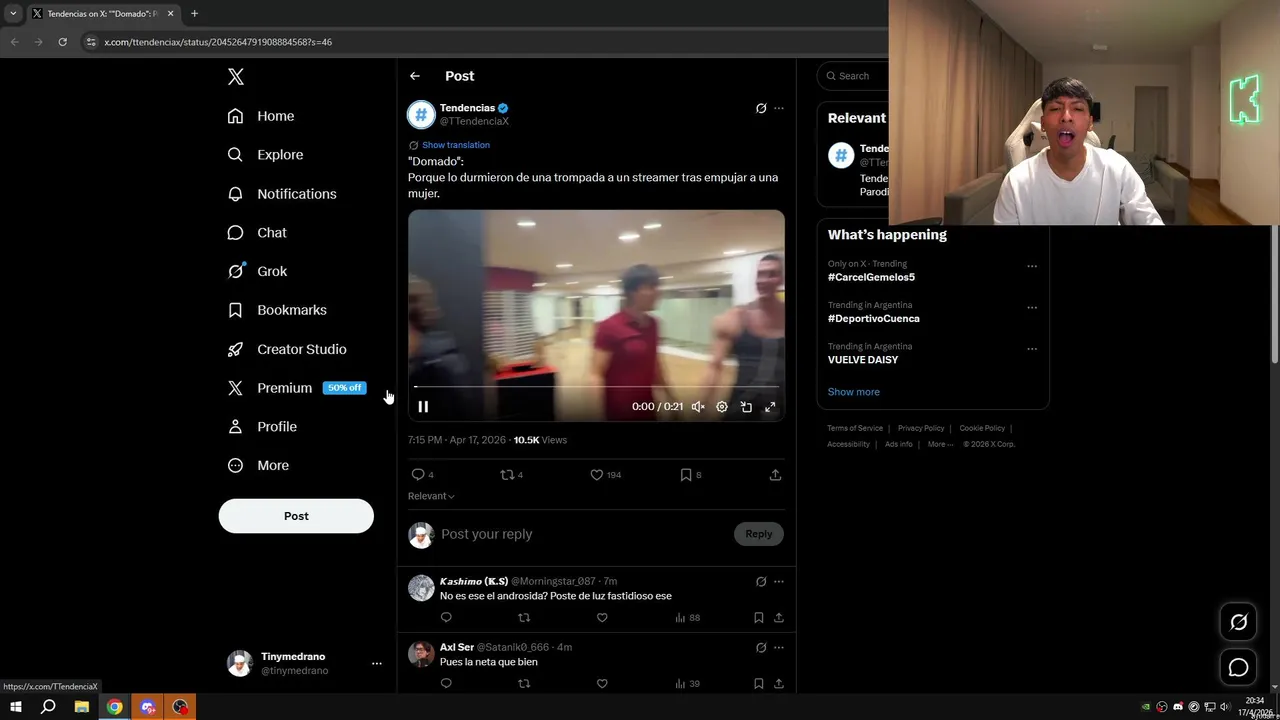The width and height of the screenshot is (1280, 720).
Task: Open Explore from the sidebar
Action: click(265, 155)
